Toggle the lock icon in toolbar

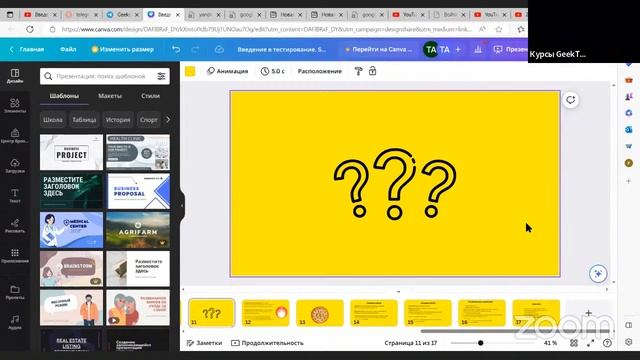372,71
